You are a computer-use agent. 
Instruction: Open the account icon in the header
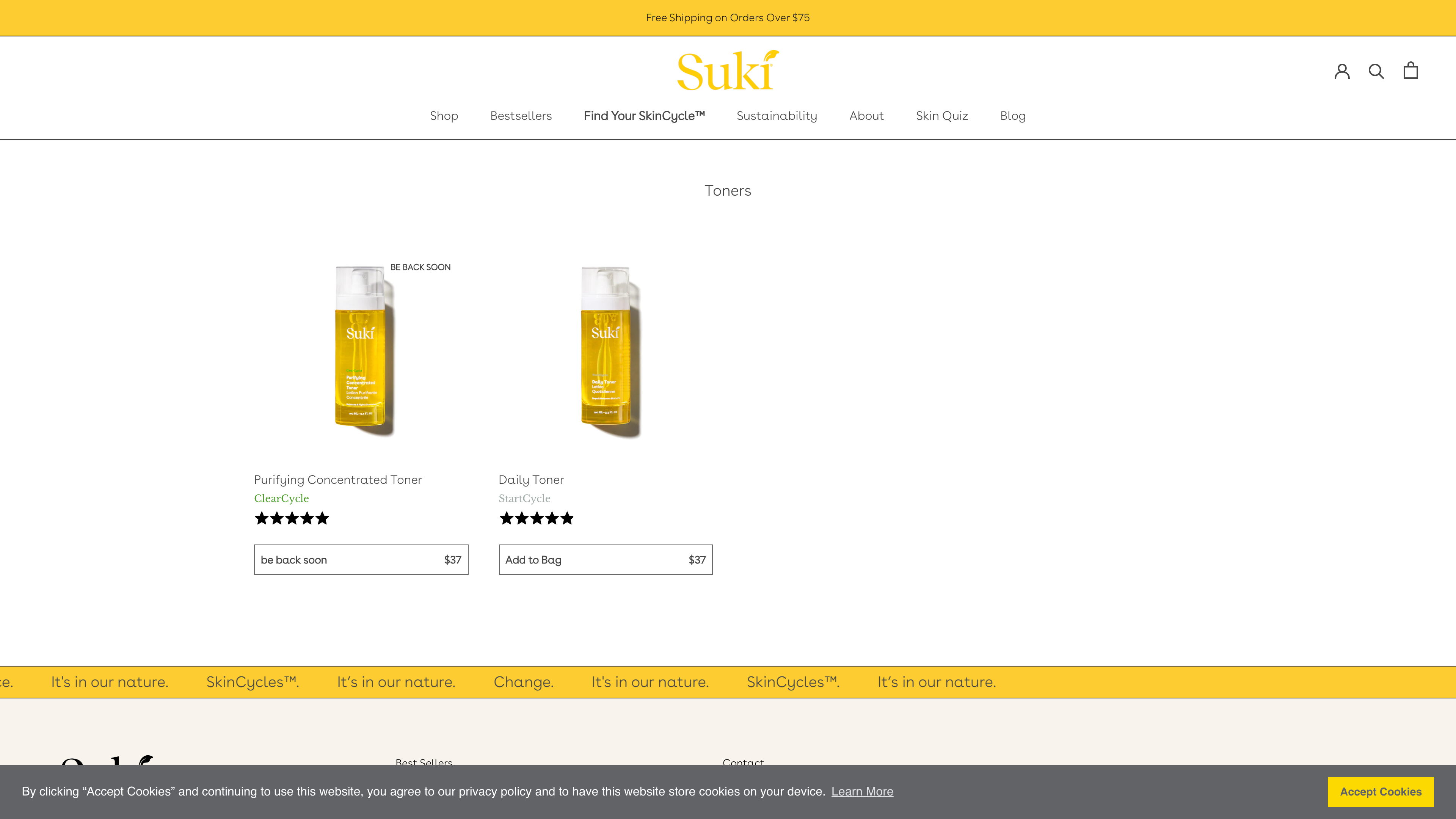tap(1342, 71)
